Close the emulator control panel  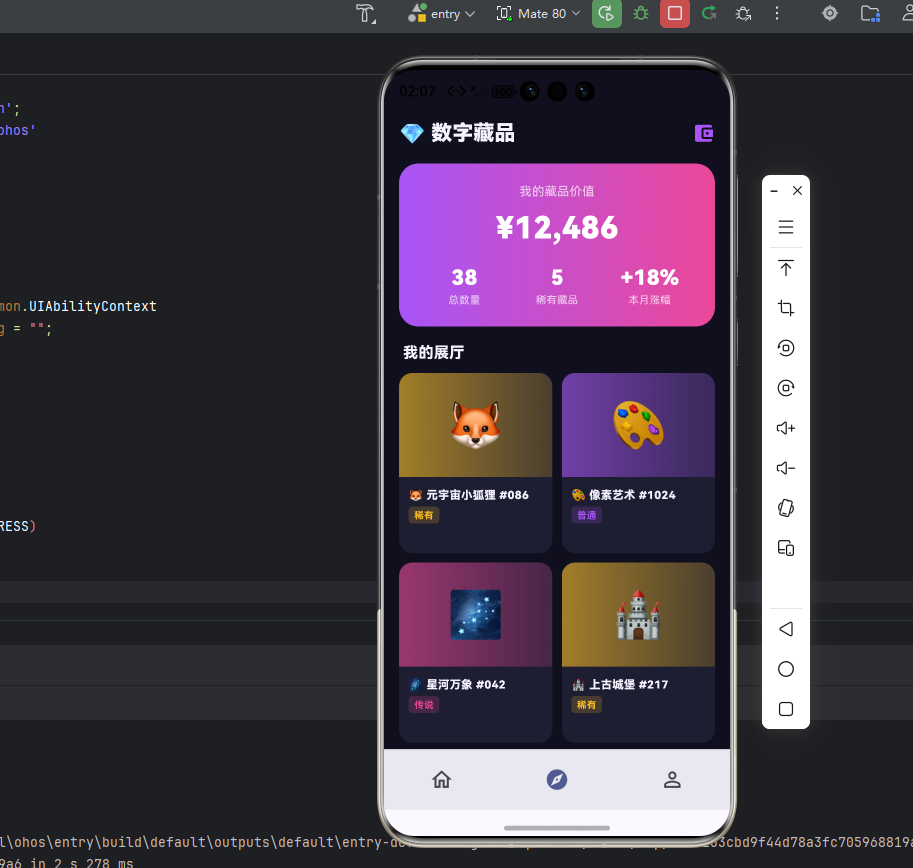tap(797, 190)
